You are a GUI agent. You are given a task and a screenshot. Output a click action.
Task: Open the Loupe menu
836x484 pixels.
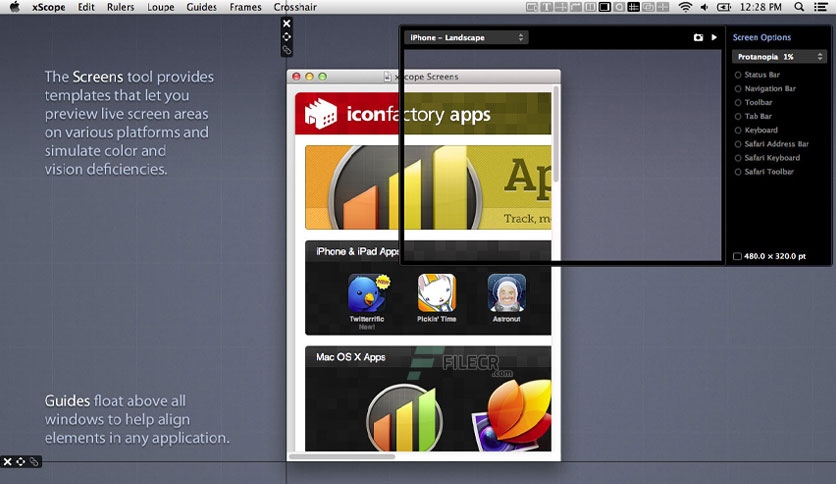pos(160,7)
